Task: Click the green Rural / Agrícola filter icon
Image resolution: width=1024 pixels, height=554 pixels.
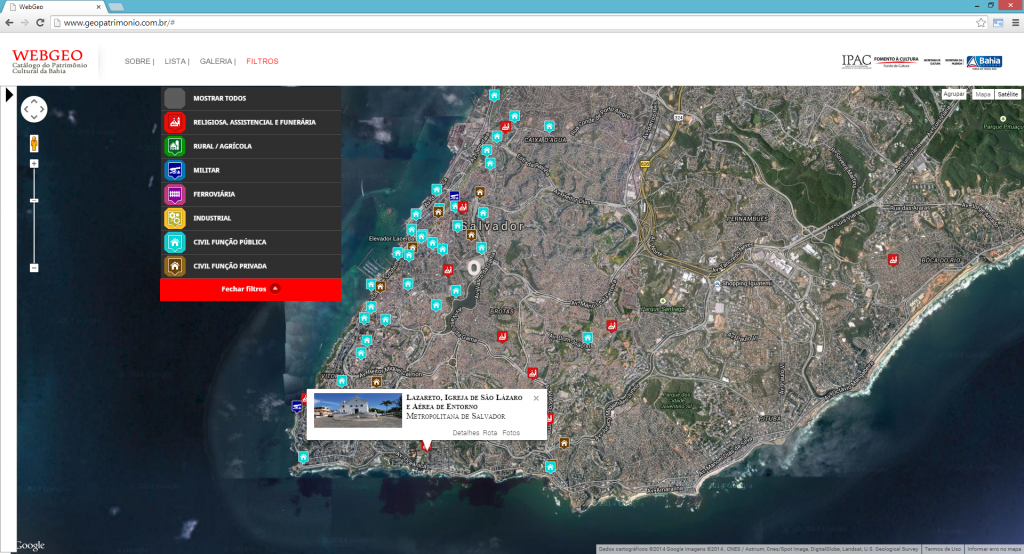Action: pos(175,146)
